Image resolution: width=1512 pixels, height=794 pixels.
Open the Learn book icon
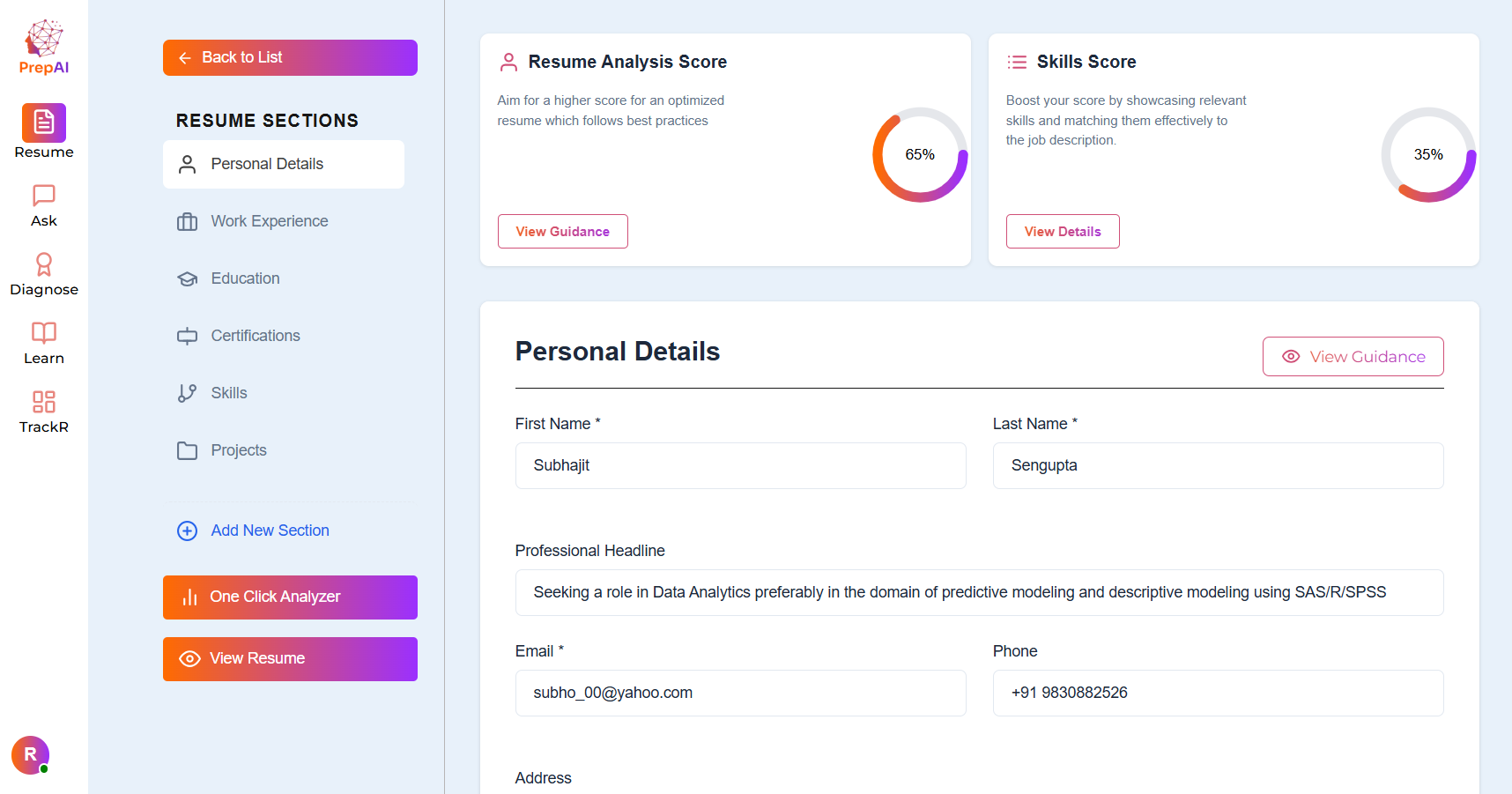[44, 332]
